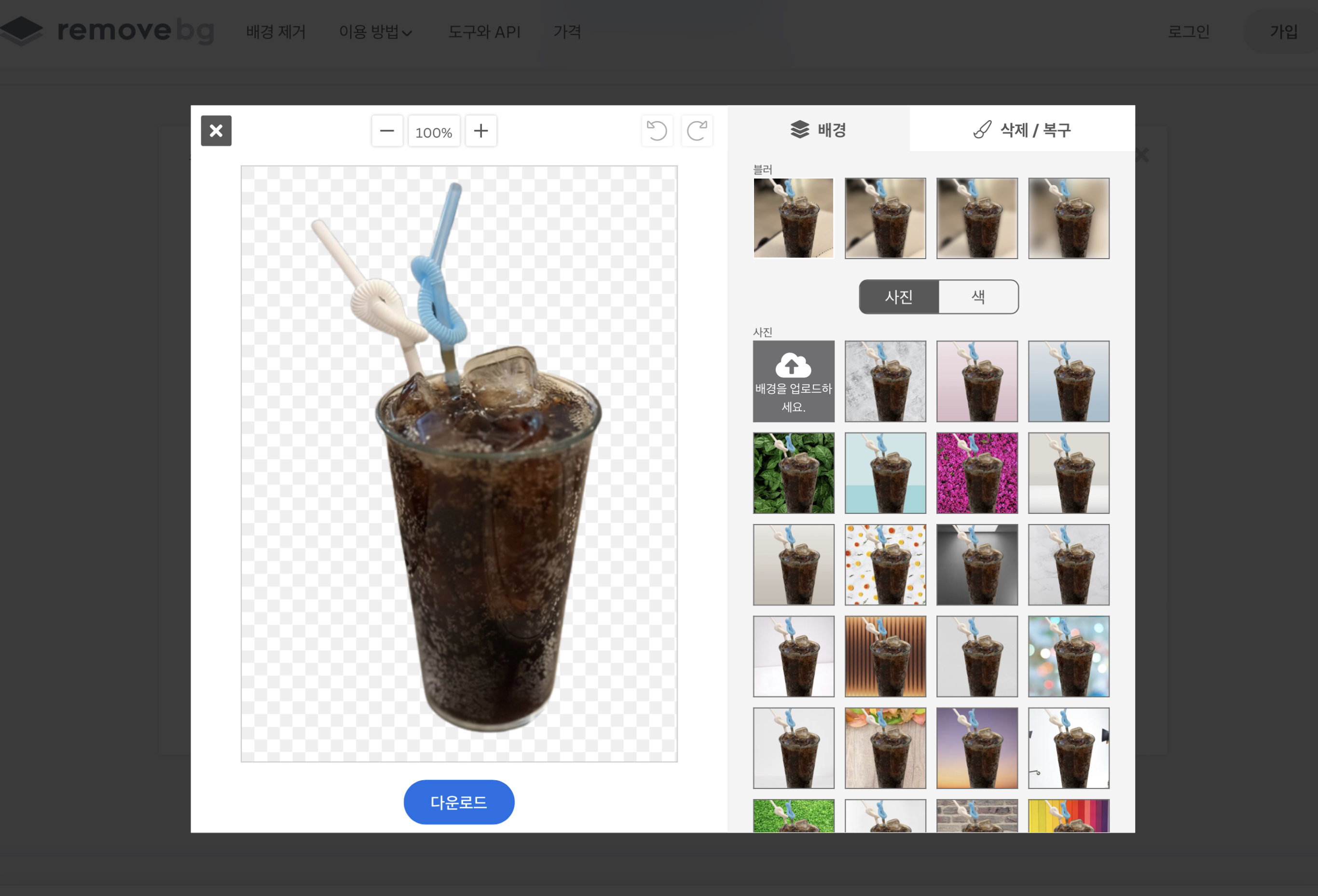Apply the pink flowers background

(976, 473)
